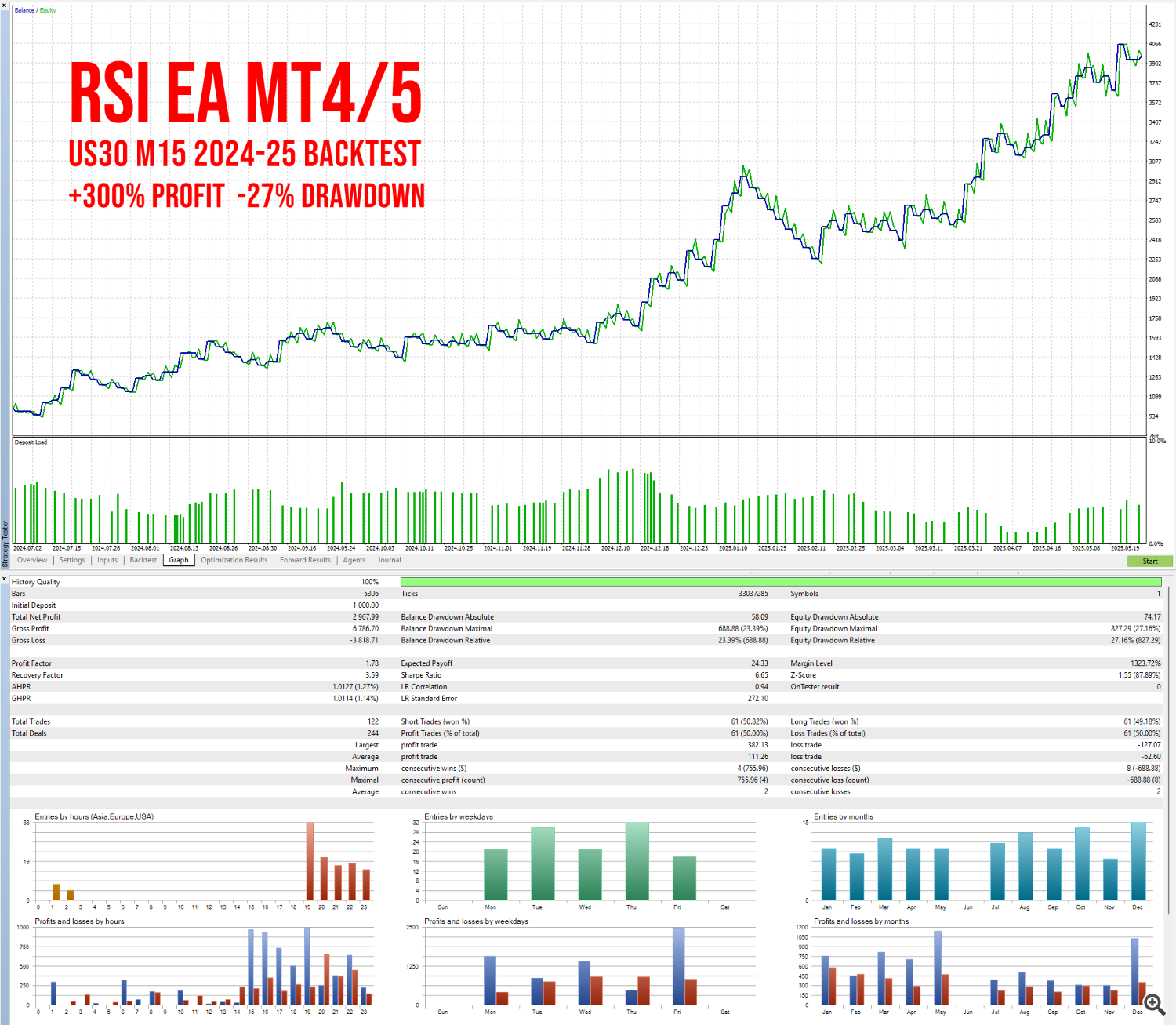Go to the Inputs tab
1176x1025 pixels.
click(x=107, y=560)
